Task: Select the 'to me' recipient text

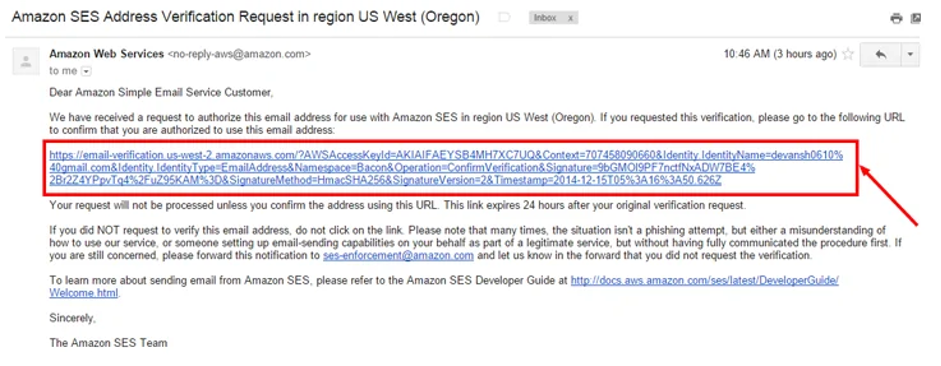Action: [63, 71]
